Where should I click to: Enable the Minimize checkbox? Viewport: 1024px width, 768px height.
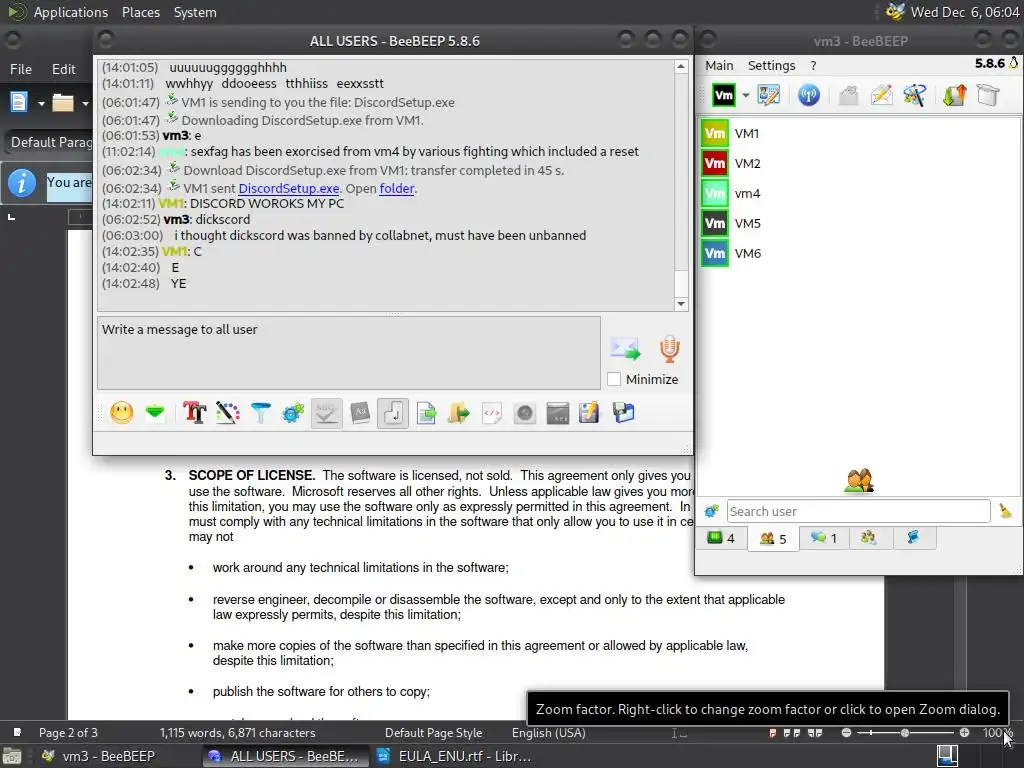[614, 379]
